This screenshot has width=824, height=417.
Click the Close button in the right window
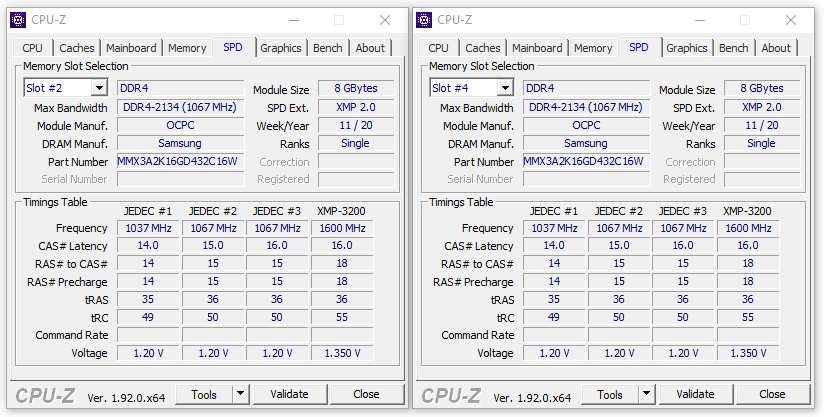coord(772,394)
